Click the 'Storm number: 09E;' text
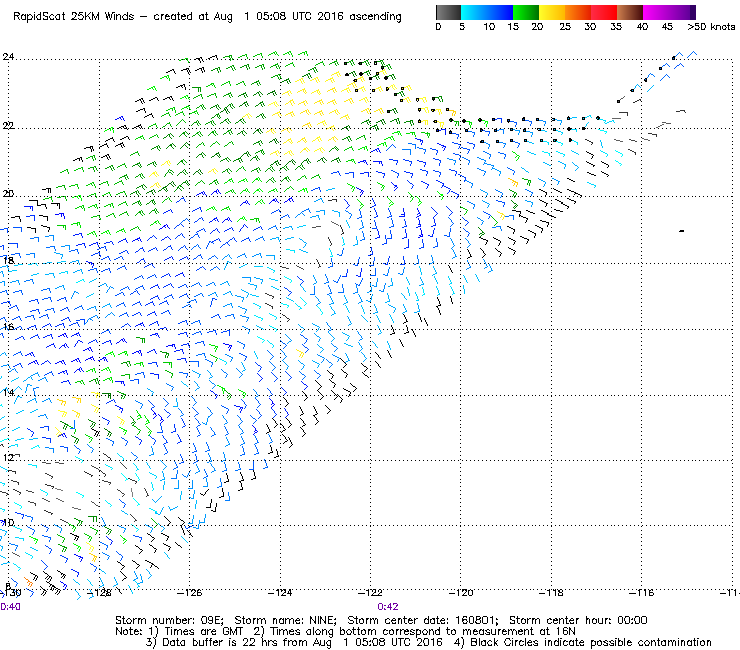The width and height of the screenshot is (740, 650). tap(169, 620)
